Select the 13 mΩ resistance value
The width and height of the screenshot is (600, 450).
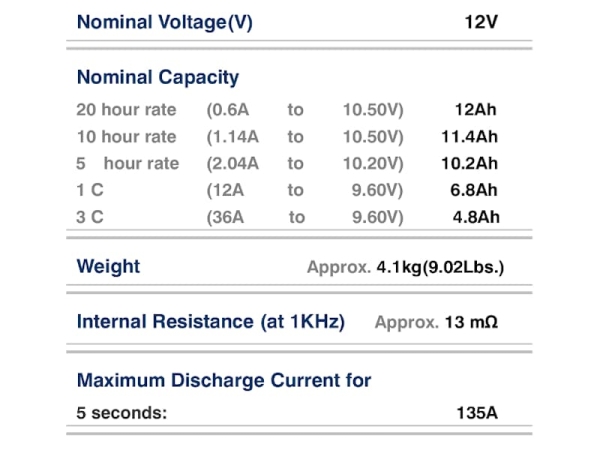[x=471, y=323]
